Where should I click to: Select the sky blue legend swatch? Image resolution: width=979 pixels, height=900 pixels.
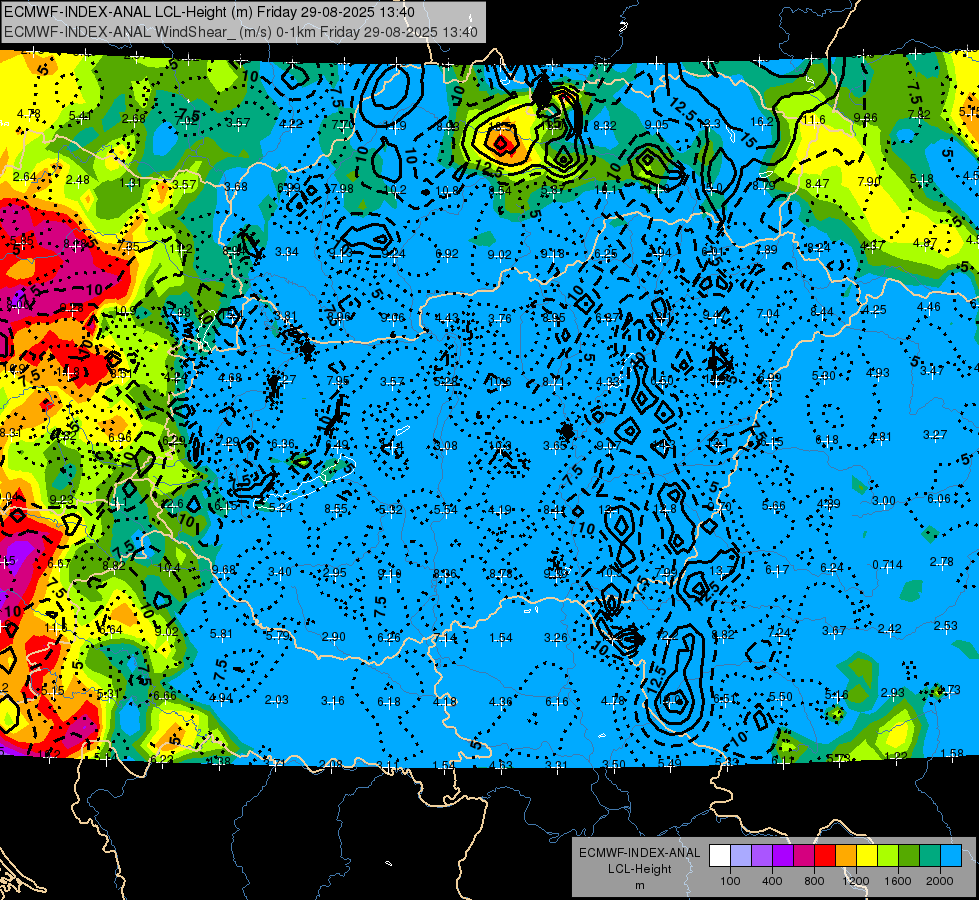coord(951,856)
